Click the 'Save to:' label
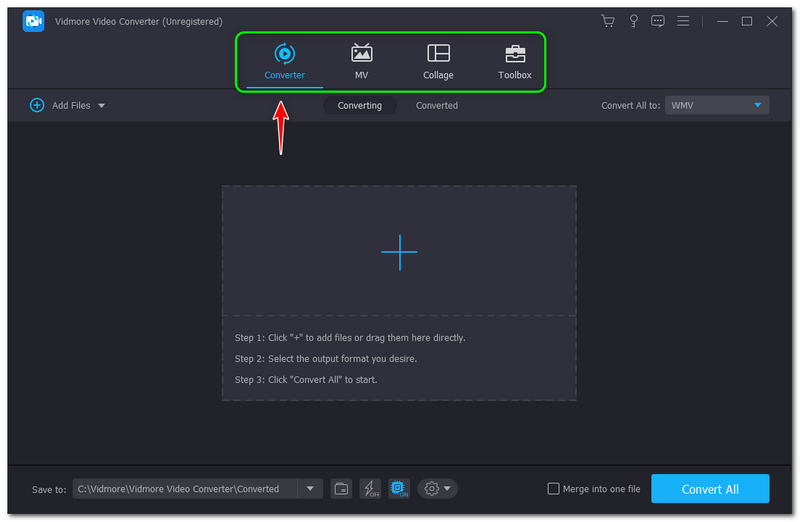Image resolution: width=800 pixels, height=522 pixels. click(x=49, y=490)
